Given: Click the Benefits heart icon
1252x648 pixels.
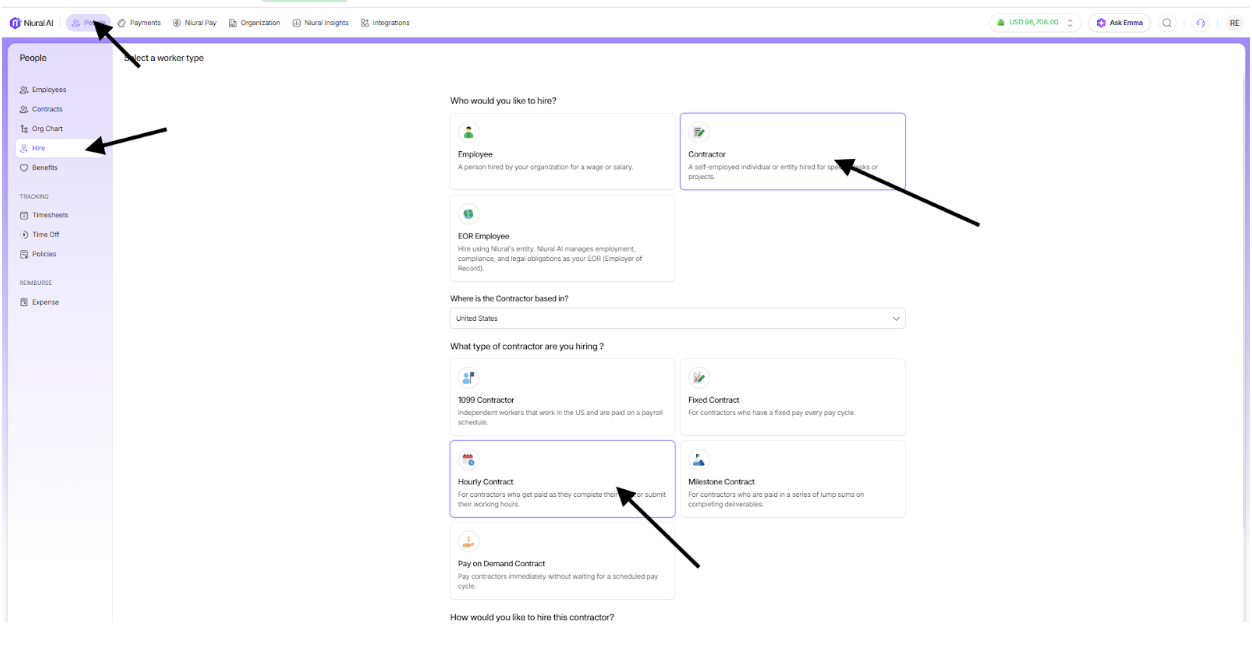Looking at the screenshot, I should (x=24, y=168).
